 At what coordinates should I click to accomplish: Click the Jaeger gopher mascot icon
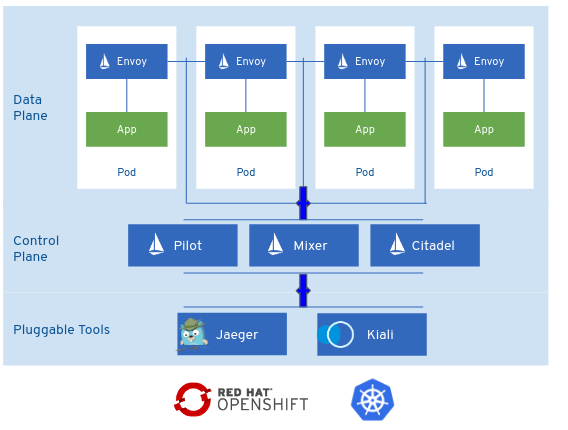[x=193, y=335]
